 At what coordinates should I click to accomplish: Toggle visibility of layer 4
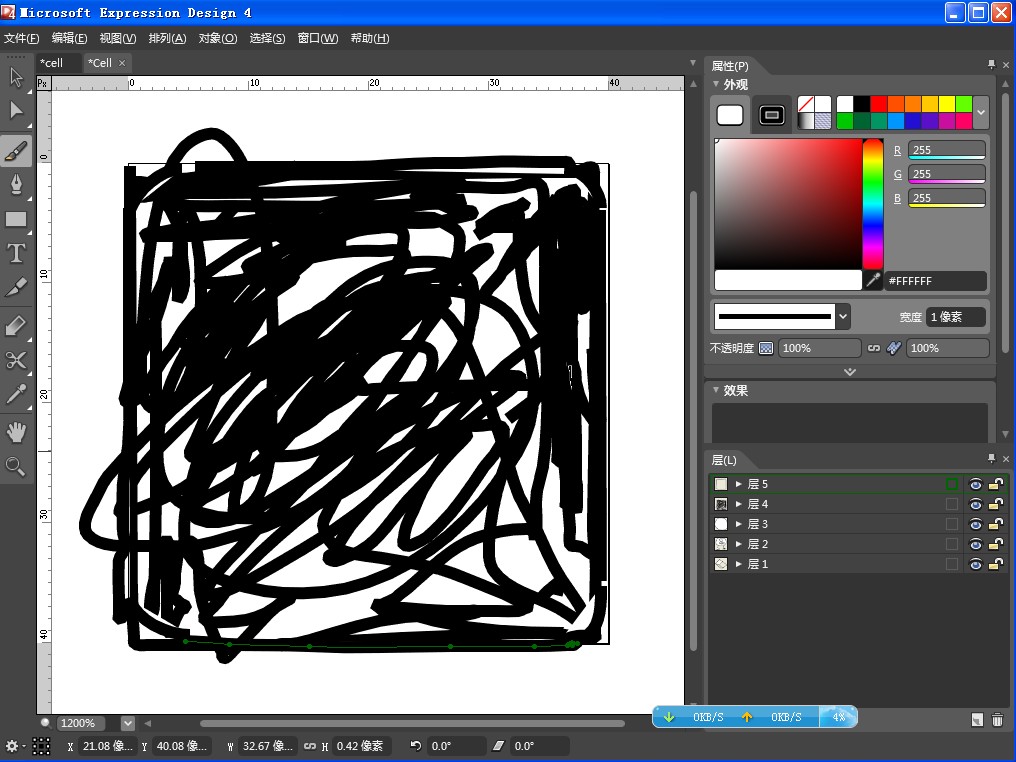click(975, 504)
